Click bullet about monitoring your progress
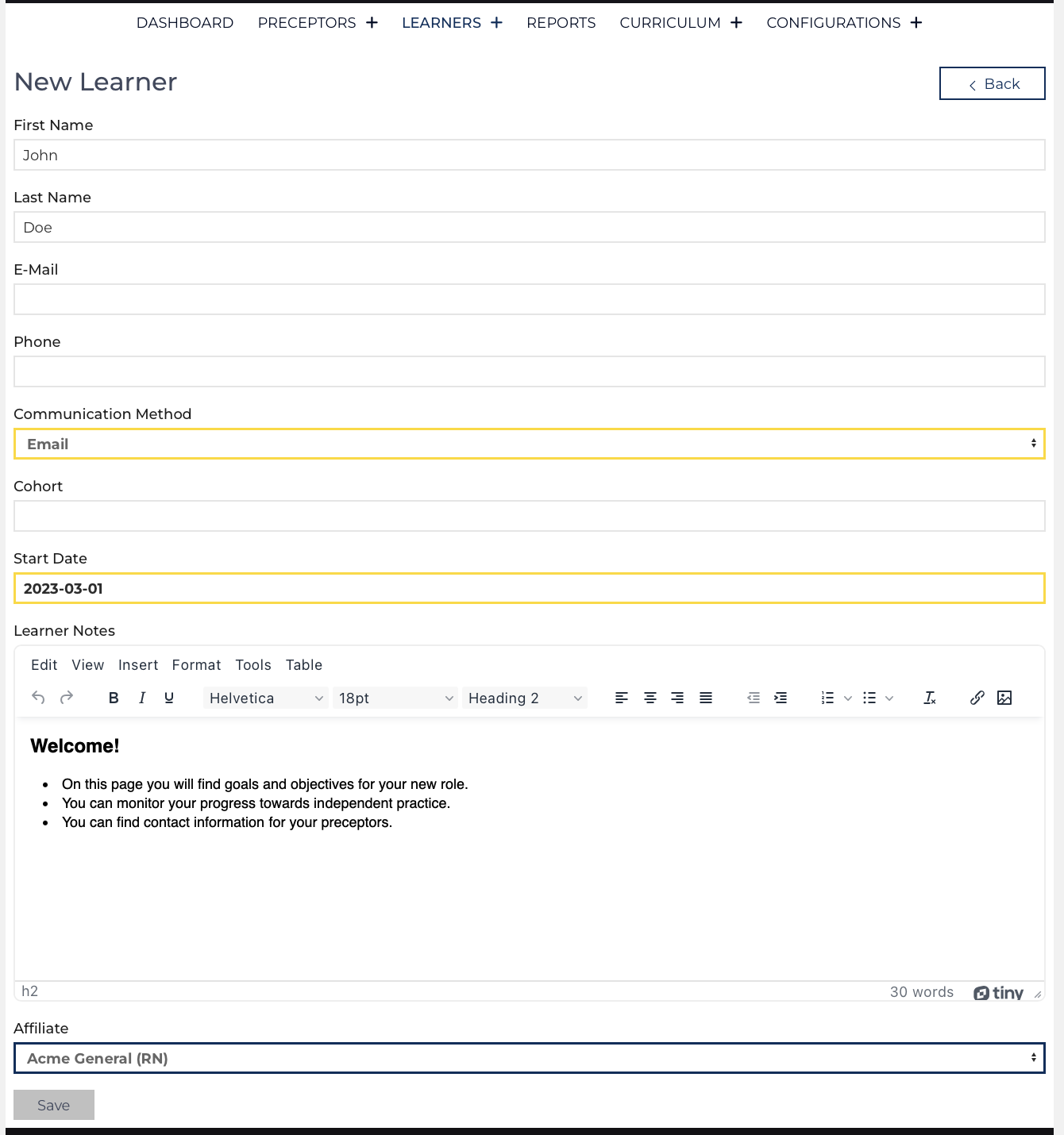1064x1135 pixels. [256, 803]
